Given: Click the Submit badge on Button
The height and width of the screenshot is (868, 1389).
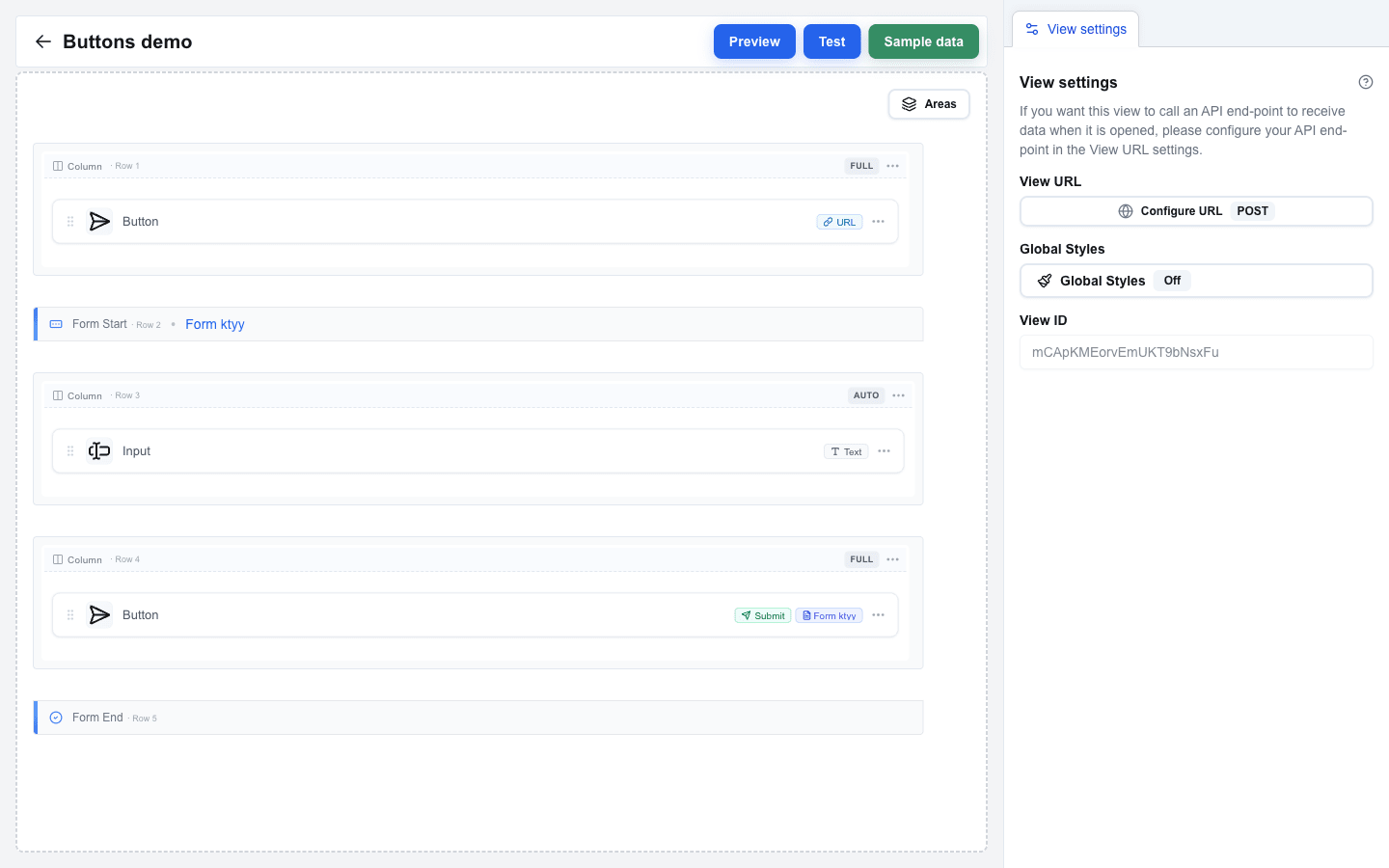Looking at the screenshot, I should point(763,615).
